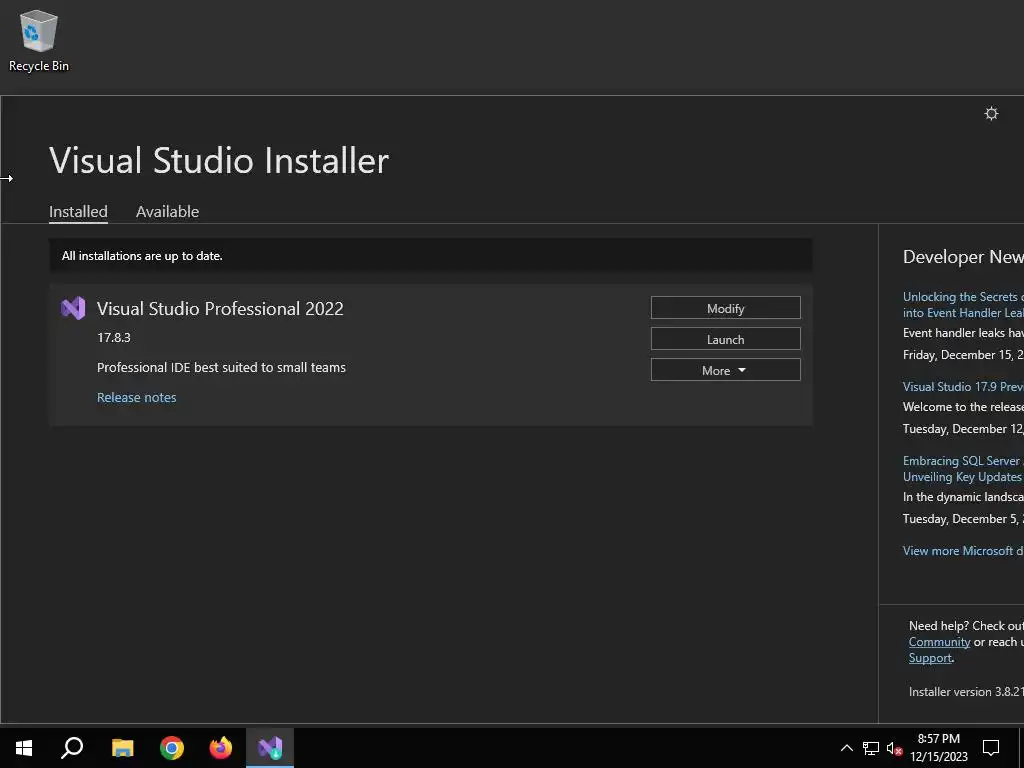Open the Windows Start menu
Screen dimensions: 1024x768
coord(24,748)
